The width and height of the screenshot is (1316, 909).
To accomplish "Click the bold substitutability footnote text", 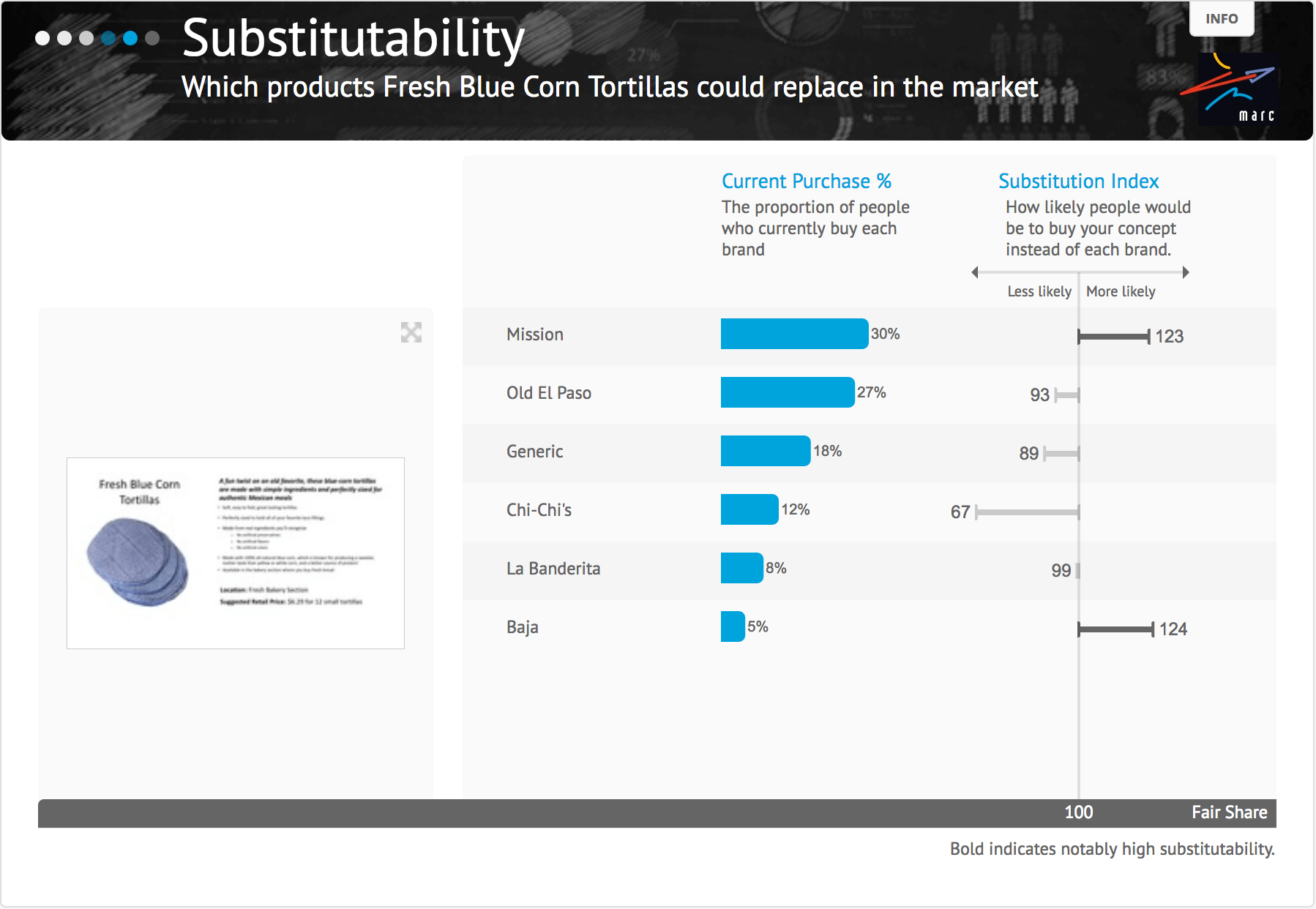I will pos(1113,849).
